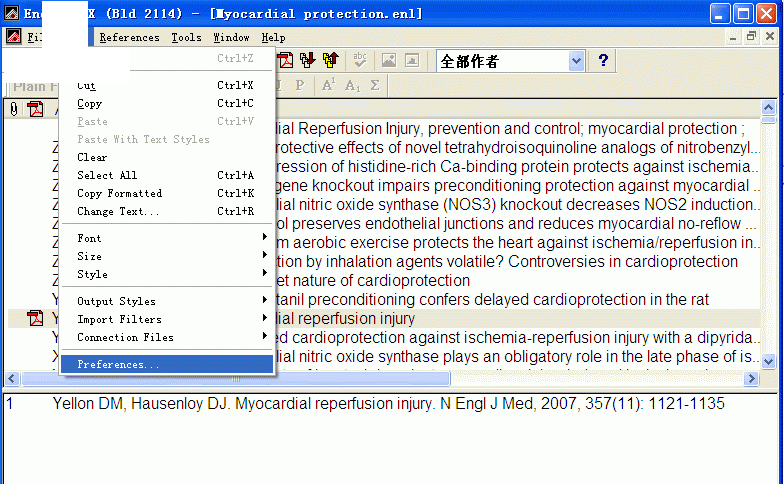The height and width of the screenshot is (484, 784).
Task: Click the Sigma symbol font icon
Action: (375, 86)
